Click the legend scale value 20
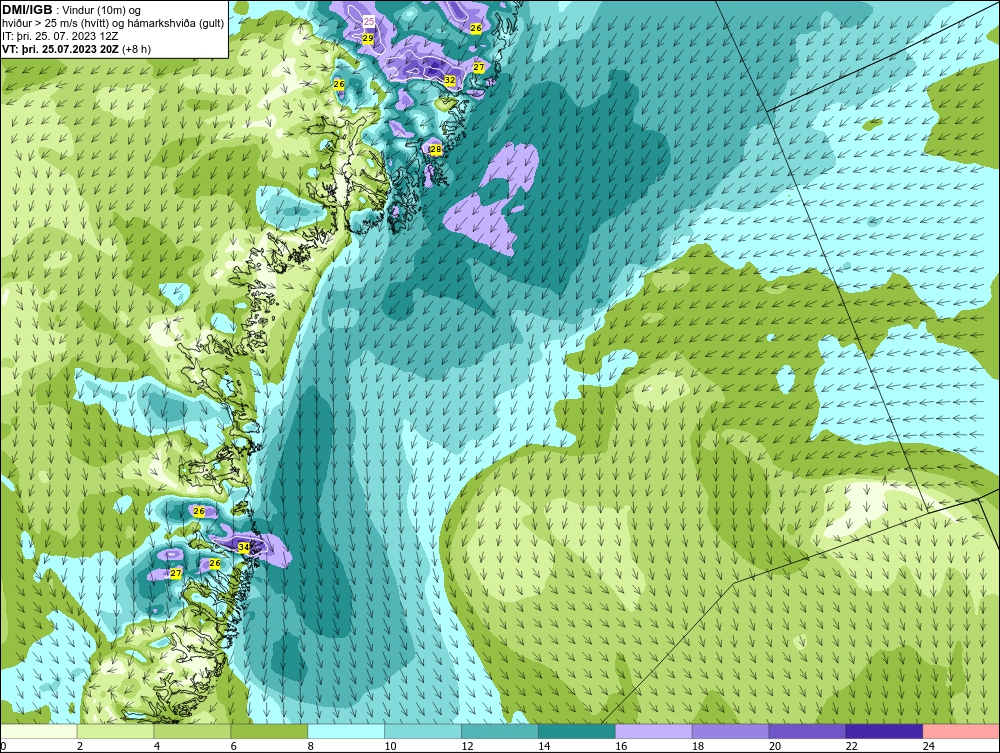1000x753 pixels. (775, 746)
